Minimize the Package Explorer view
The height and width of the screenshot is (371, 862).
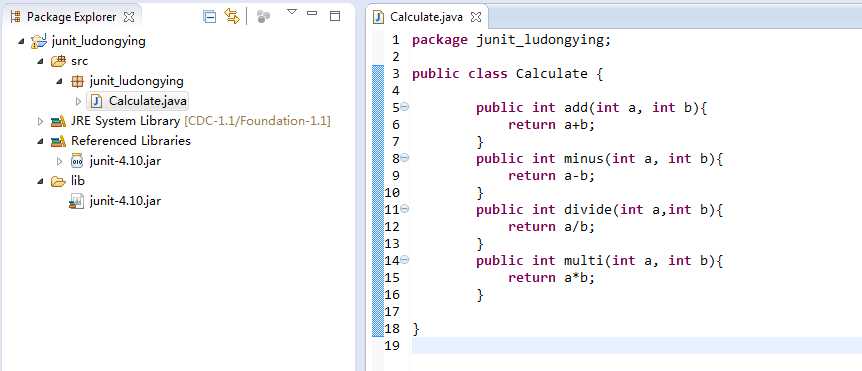pos(312,13)
